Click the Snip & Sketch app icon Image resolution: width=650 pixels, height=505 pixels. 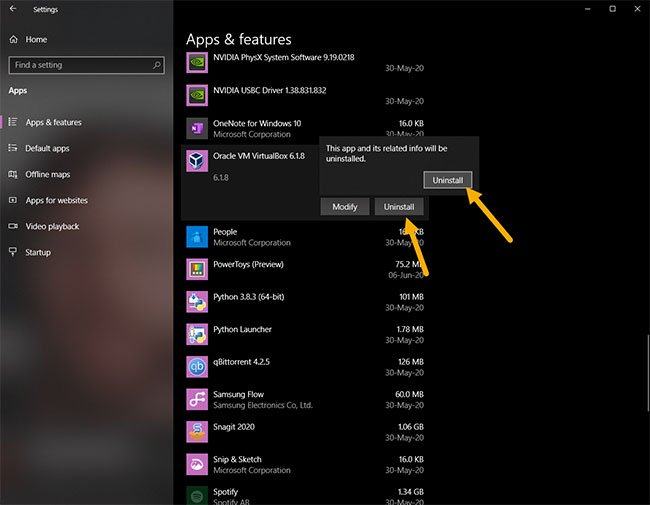click(x=197, y=464)
